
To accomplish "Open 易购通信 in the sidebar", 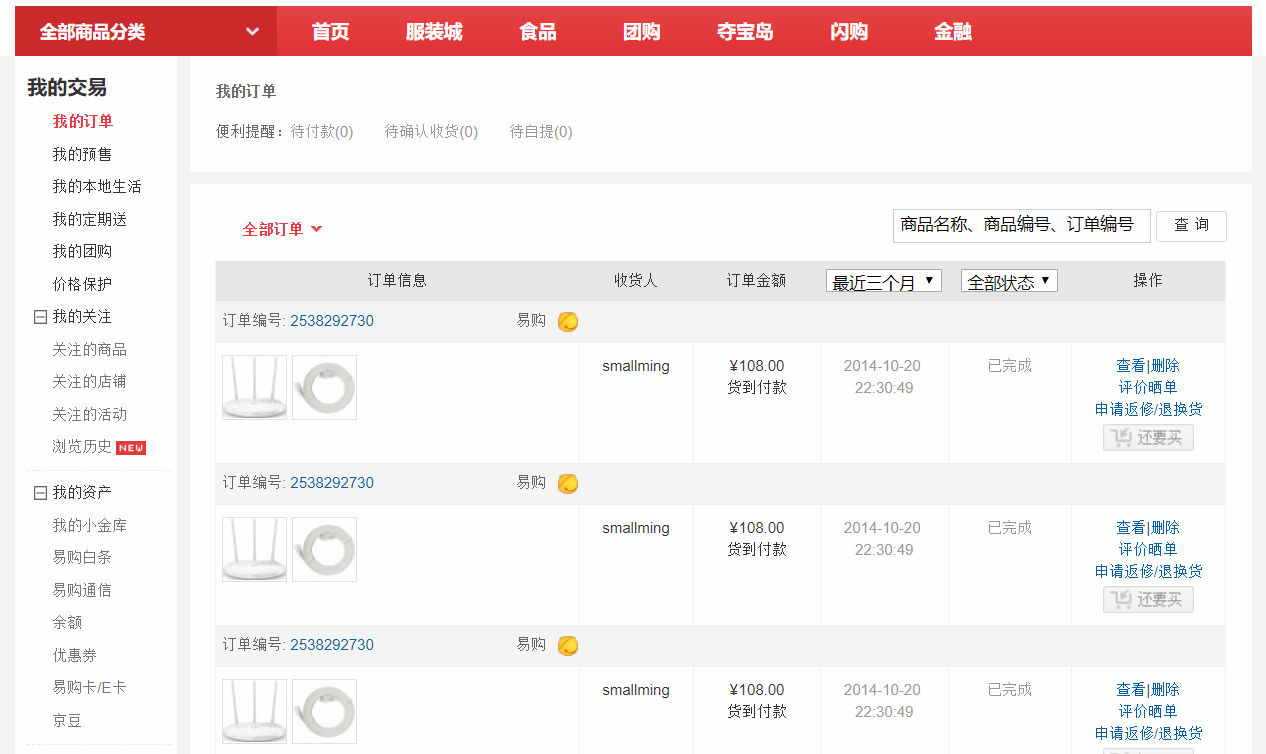I will 82,591.
